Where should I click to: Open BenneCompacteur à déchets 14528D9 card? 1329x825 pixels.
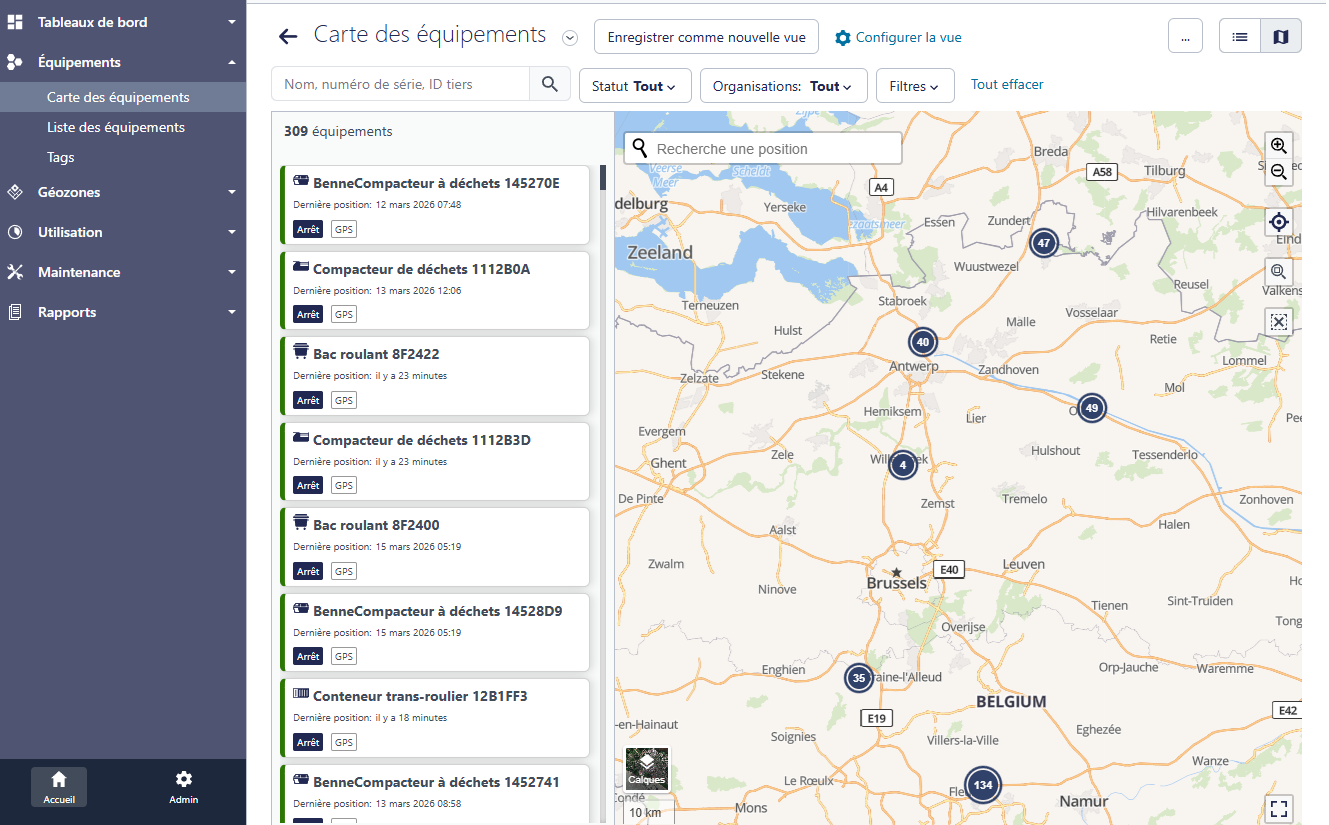coord(436,633)
